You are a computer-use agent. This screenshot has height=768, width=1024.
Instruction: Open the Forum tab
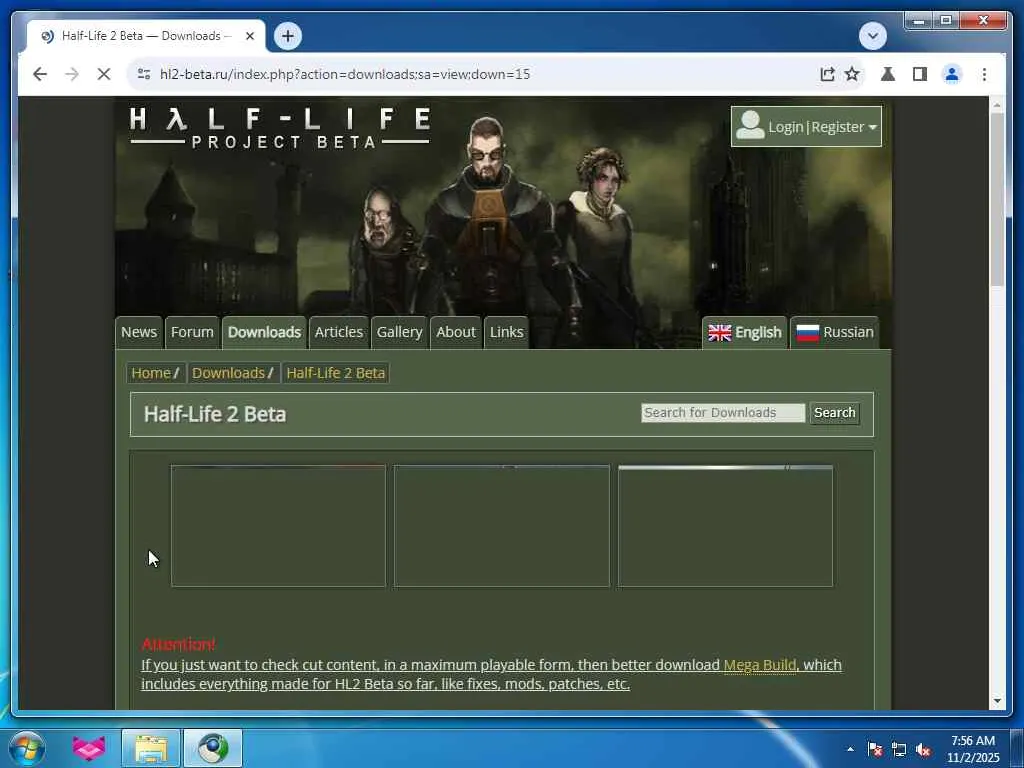[x=192, y=332]
